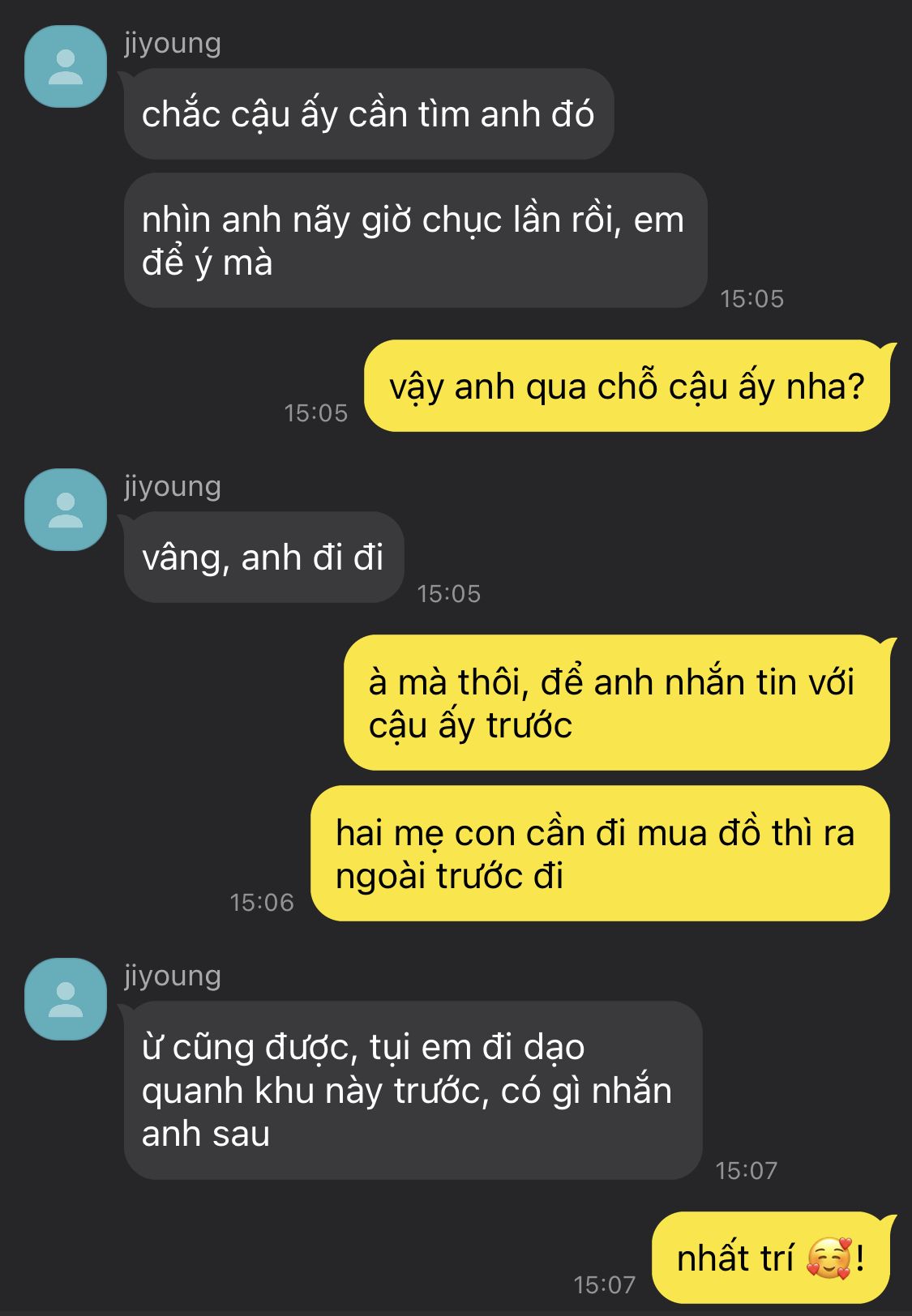
Task: Tap the heart-face emoji in "nhất trí" message
Action: click(x=830, y=1258)
